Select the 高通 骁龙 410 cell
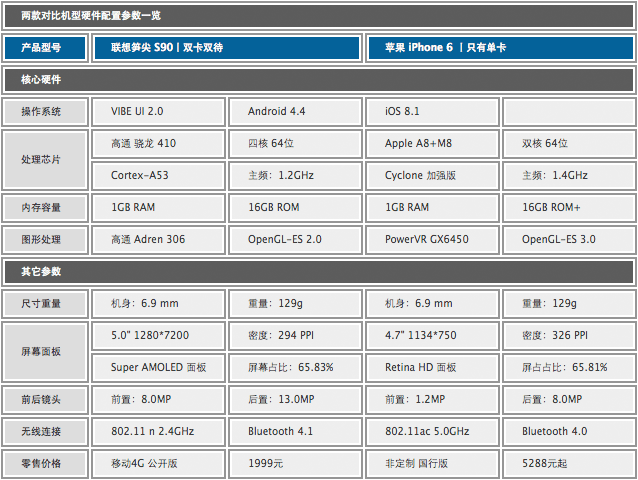This screenshot has height=480, width=638. (x=160, y=143)
